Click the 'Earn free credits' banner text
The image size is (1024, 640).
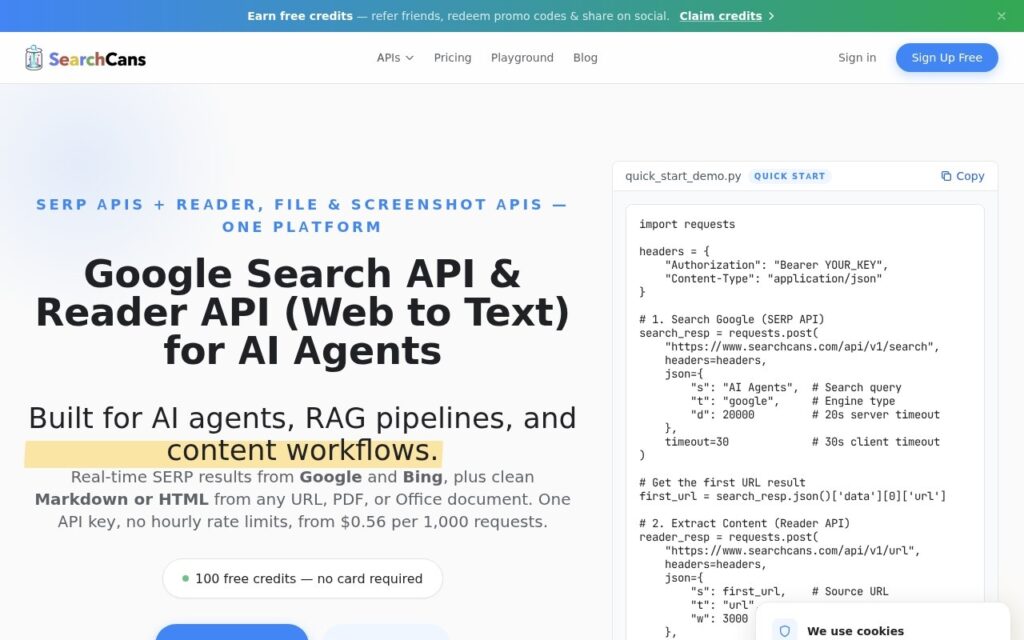(300, 16)
